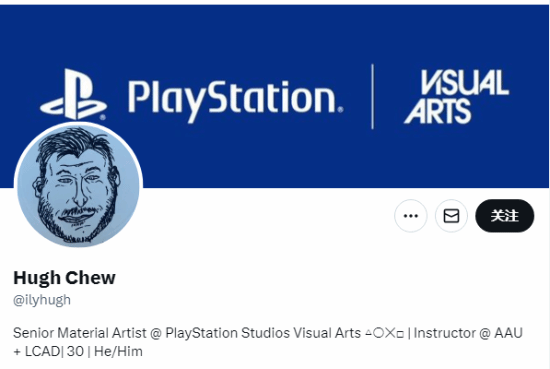Viewport: 550px width, 369px height.
Task: Click the age "30" in the bio
Action: [75, 351]
